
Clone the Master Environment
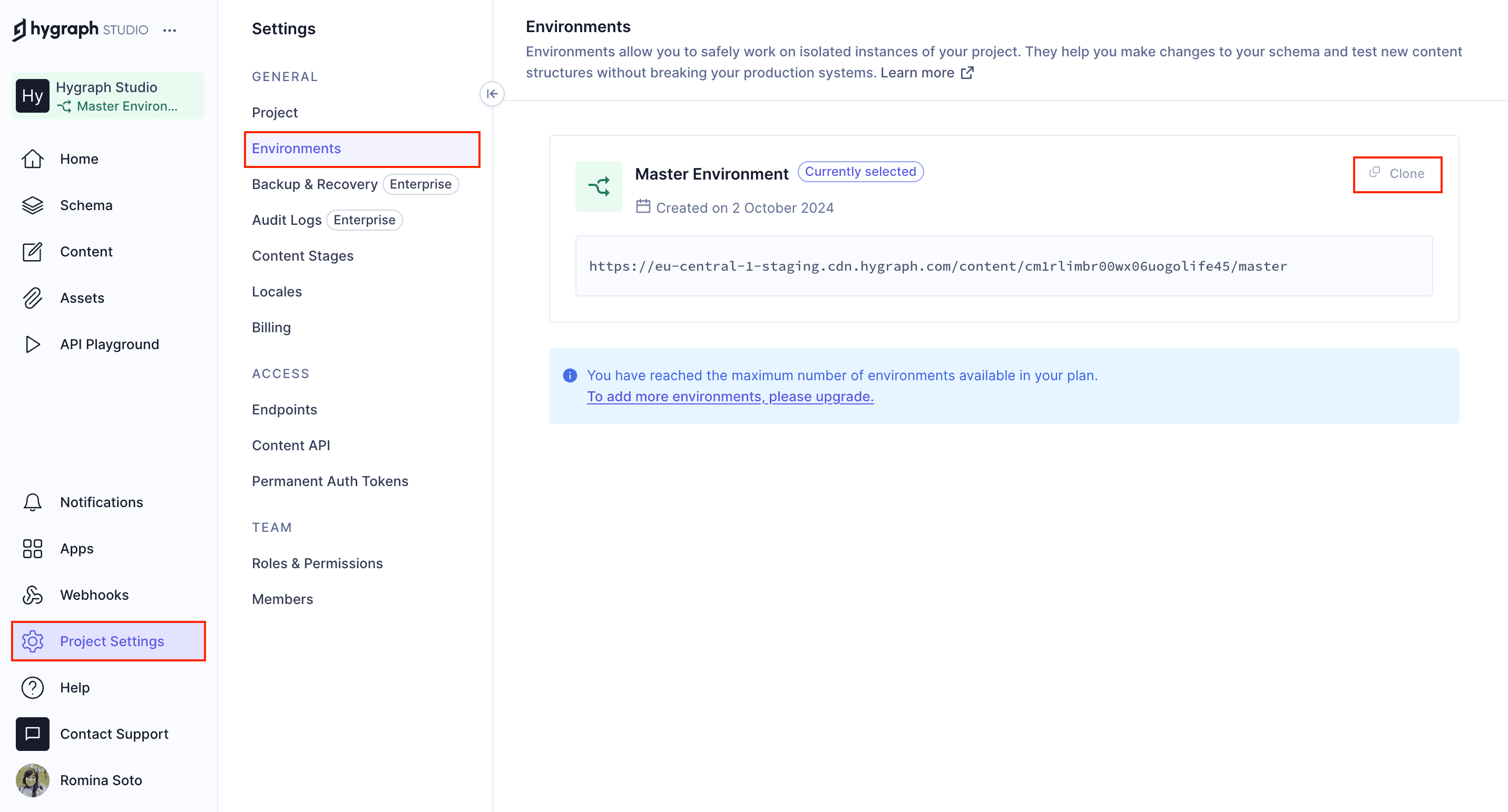tap(1397, 174)
